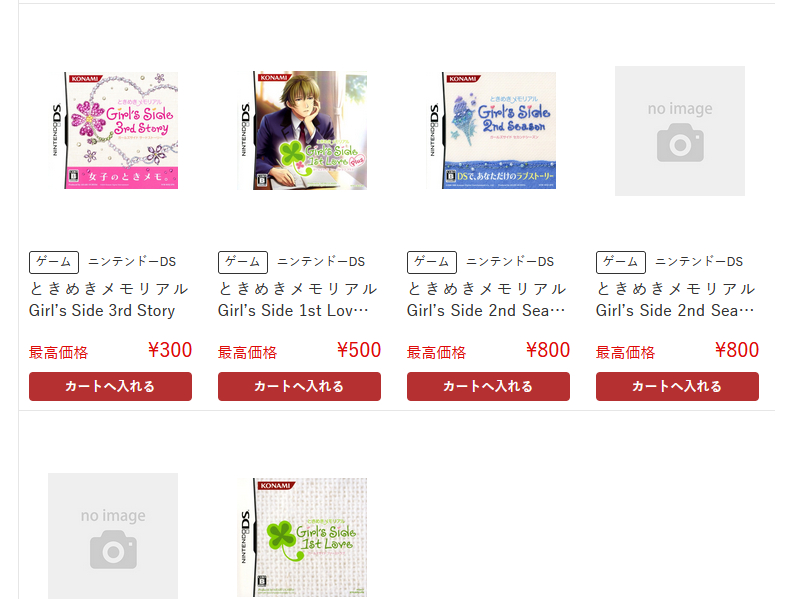Add the ¥500 1st Love game to cart
Screen dimensions: 798x599
pyautogui.click(x=299, y=386)
